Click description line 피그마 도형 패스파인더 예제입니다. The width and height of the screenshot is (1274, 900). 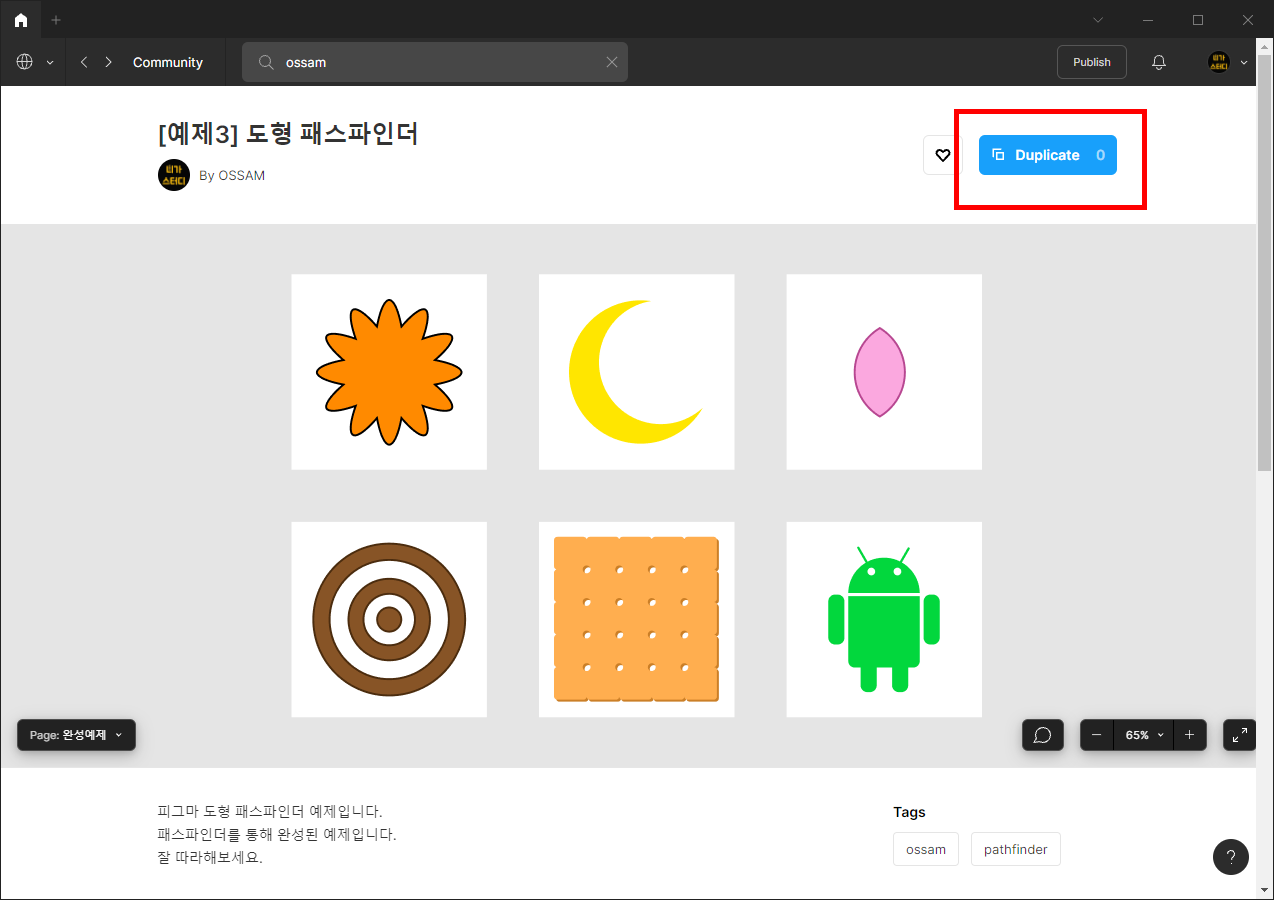[270, 811]
